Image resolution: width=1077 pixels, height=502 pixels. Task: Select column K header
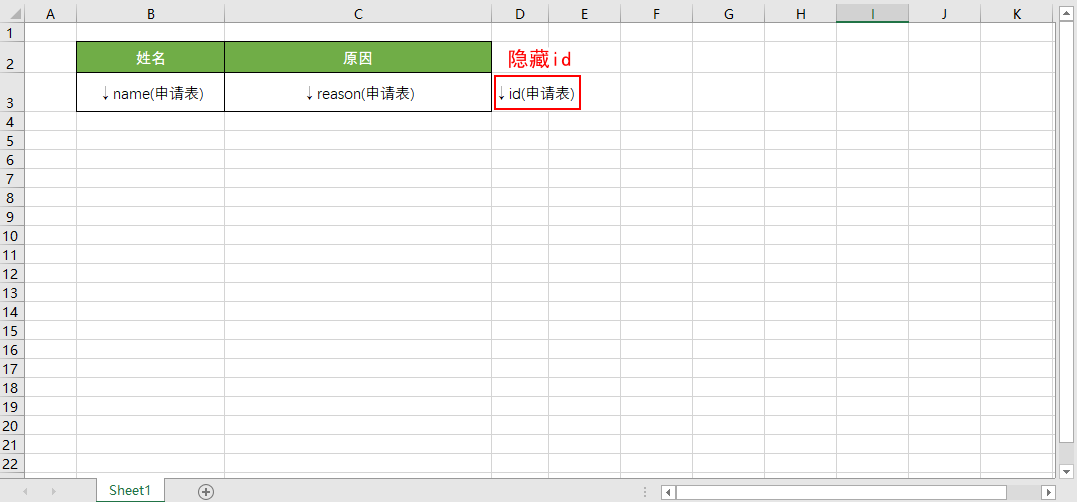point(1017,13)
